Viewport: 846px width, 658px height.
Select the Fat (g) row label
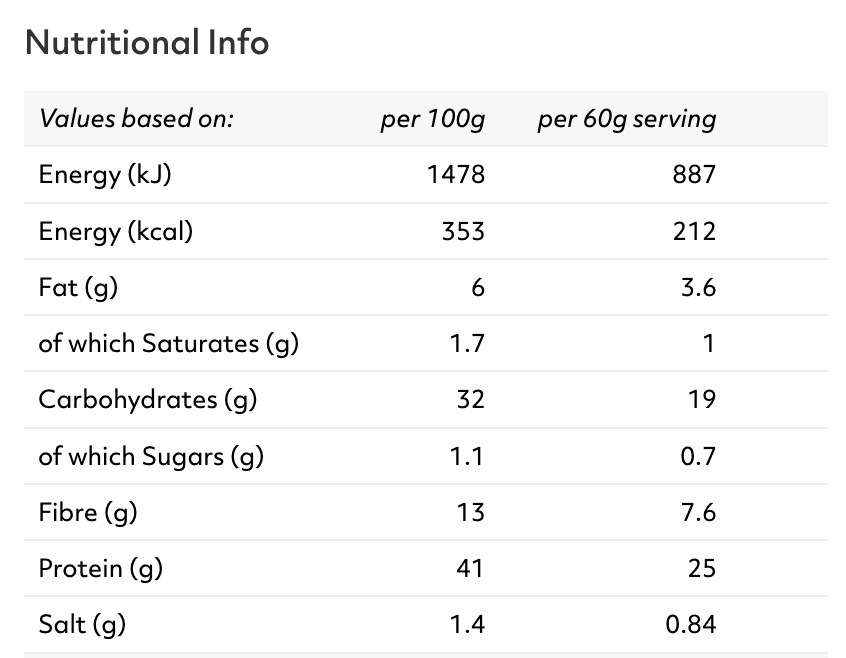click(x=78, y=288)
